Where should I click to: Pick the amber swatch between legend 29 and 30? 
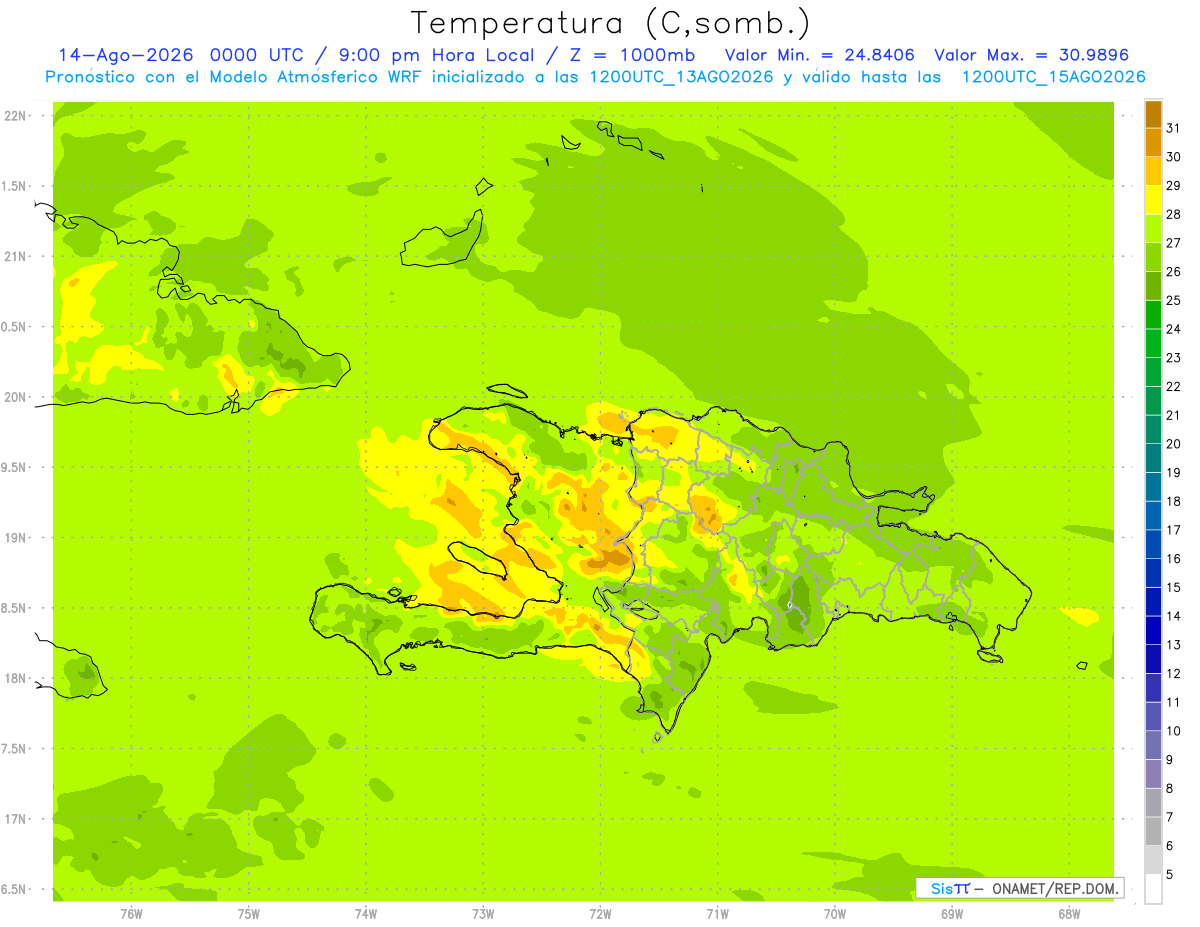(1153, 171)
